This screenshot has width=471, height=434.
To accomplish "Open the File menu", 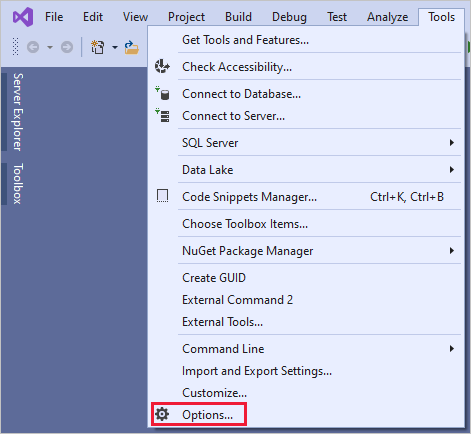I will click(x=54, y=17).
